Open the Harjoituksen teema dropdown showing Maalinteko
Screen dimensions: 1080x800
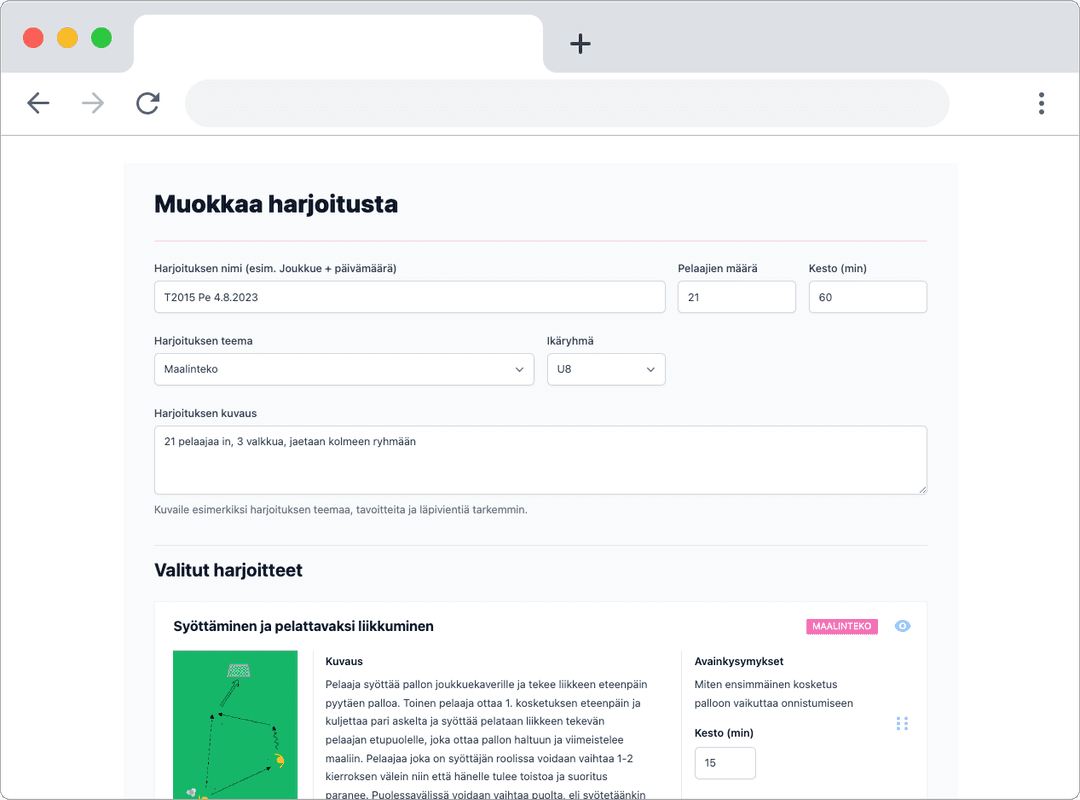(344, 369)
